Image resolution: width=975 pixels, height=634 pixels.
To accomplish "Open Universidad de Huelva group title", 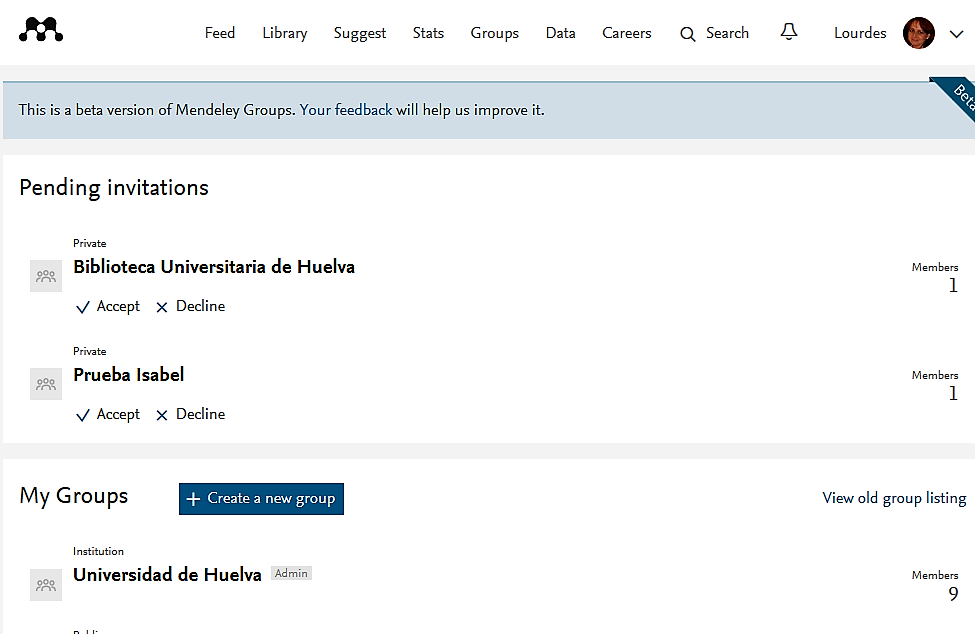I will 167,575.
